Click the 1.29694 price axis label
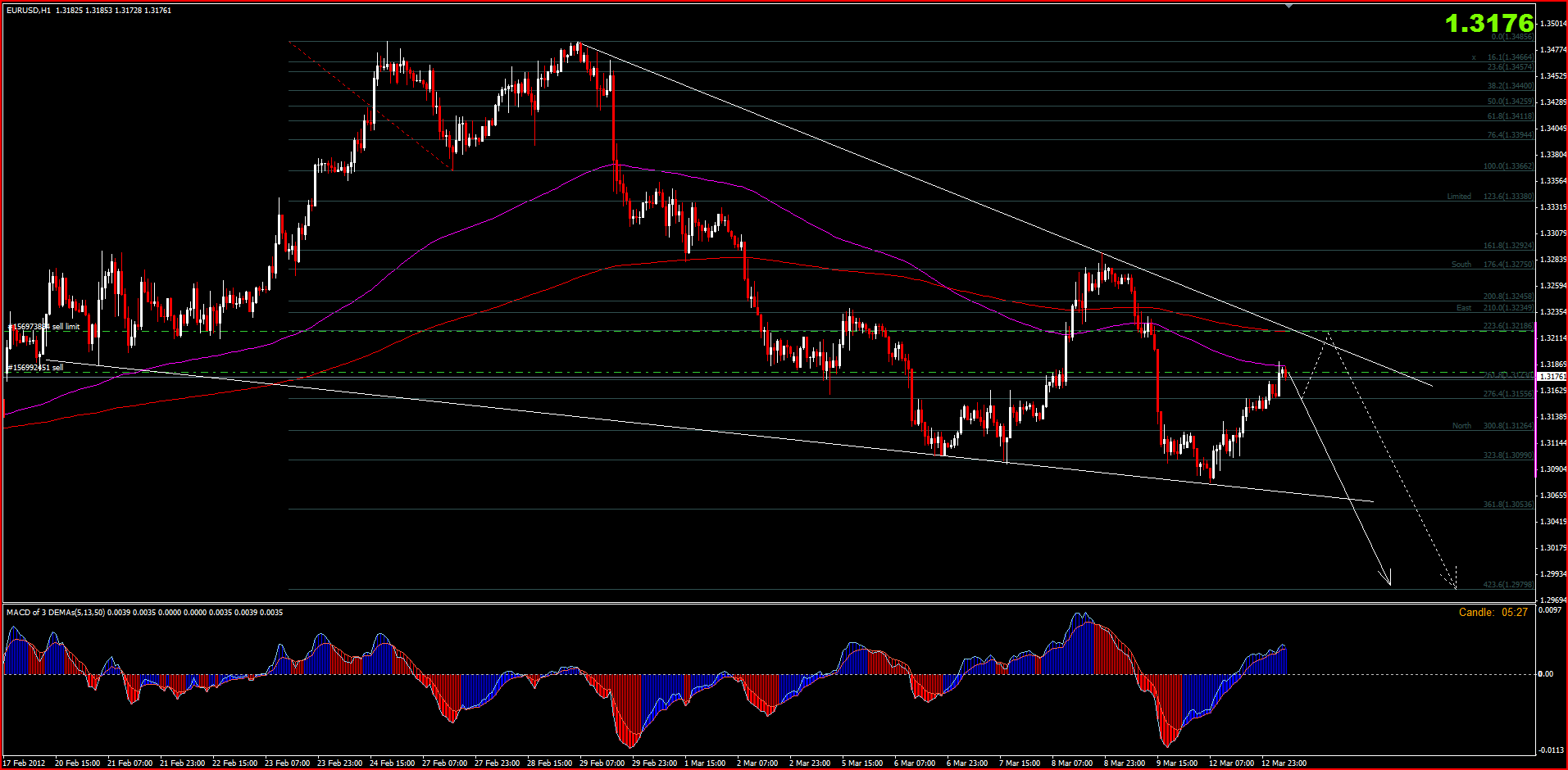1568x770 pixels. point(1554,600)
